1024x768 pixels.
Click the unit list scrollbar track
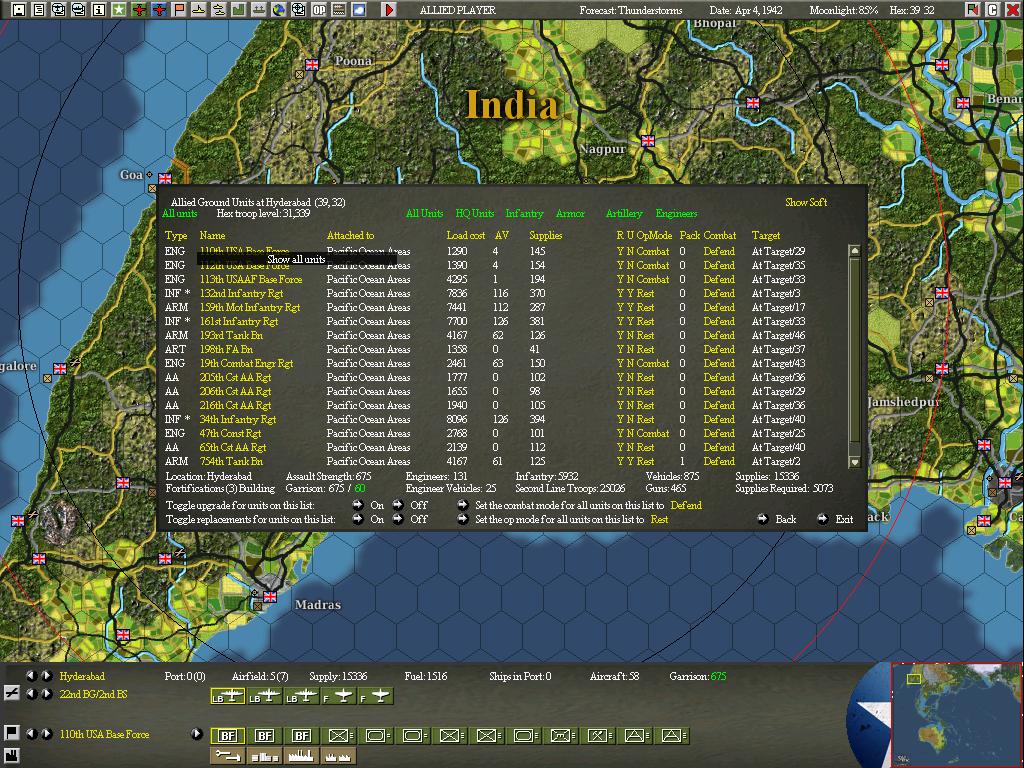click(x=854, y=356)
